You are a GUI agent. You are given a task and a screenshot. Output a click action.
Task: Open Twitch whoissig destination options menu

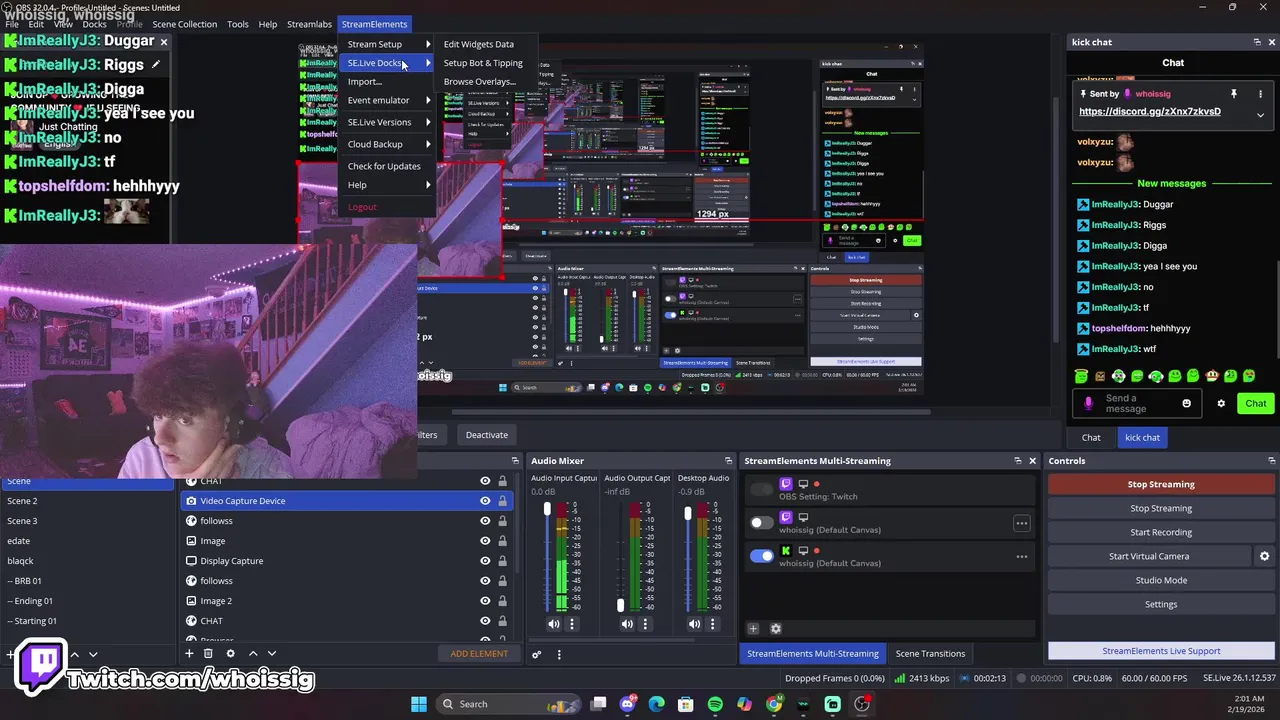(x=1021, y=523)
